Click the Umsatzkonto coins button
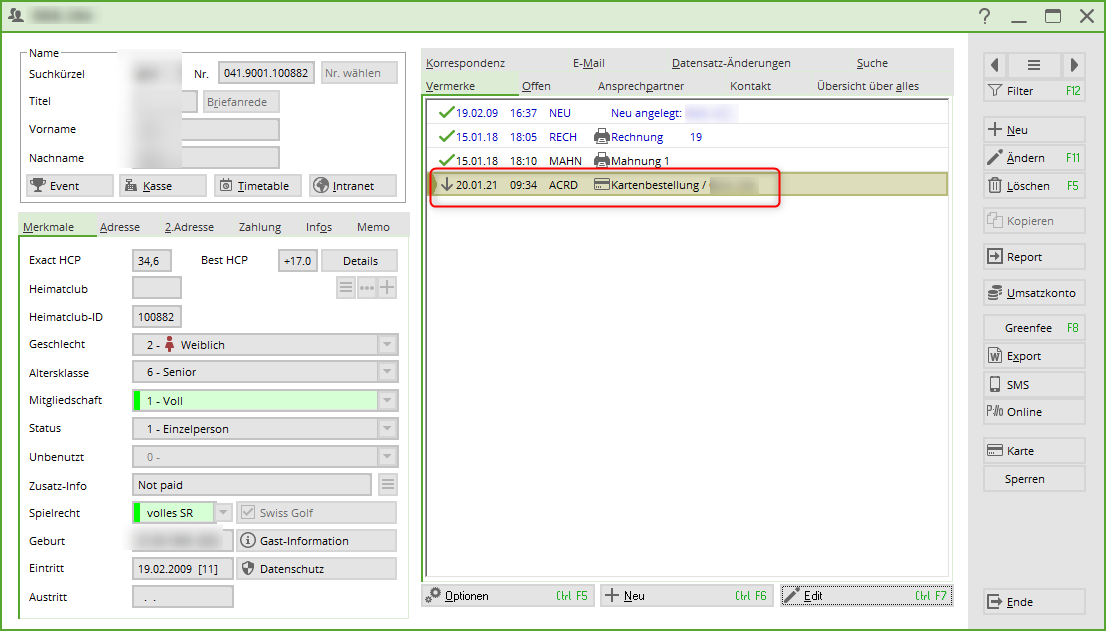The height and width of the screenshot is (631, 1106). [1033, 293]
